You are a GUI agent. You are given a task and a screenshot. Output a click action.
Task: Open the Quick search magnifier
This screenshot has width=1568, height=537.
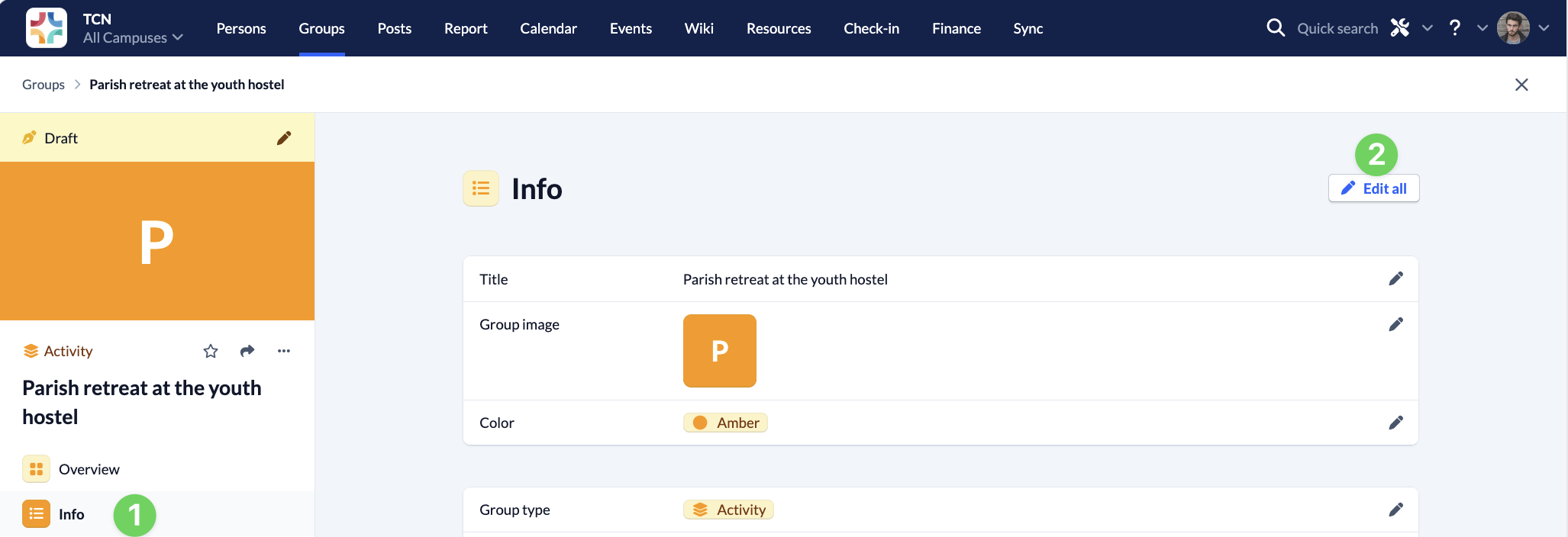[x=1276, y=28]
